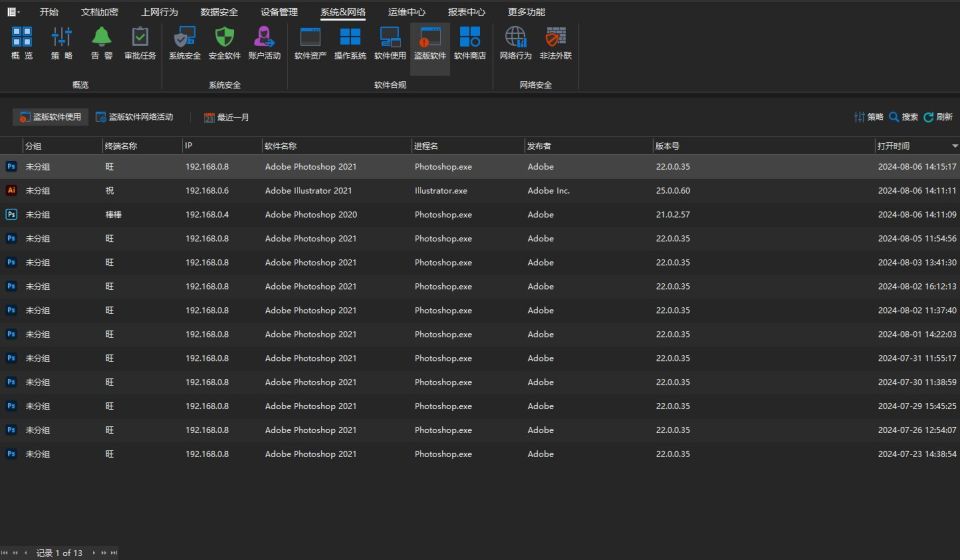The image size is (960, 560).
Task: Switch to the 开始 ribbon tab
Action: [49, 12]
